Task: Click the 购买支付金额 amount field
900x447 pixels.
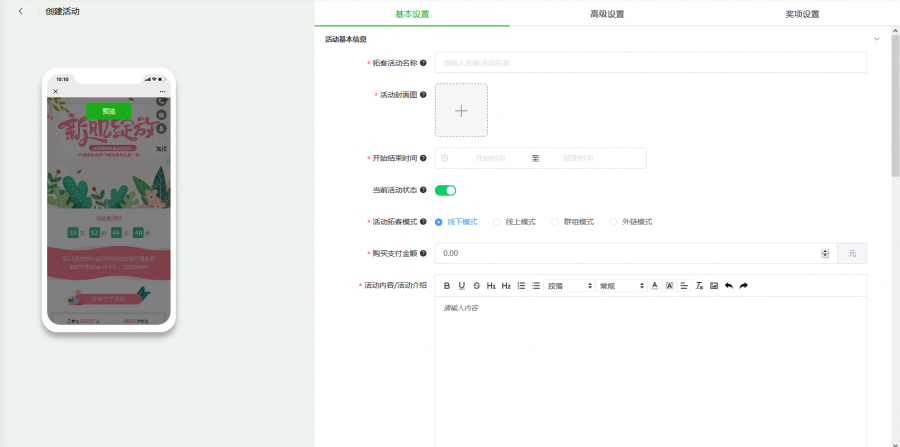Action: tap(636, 253)
